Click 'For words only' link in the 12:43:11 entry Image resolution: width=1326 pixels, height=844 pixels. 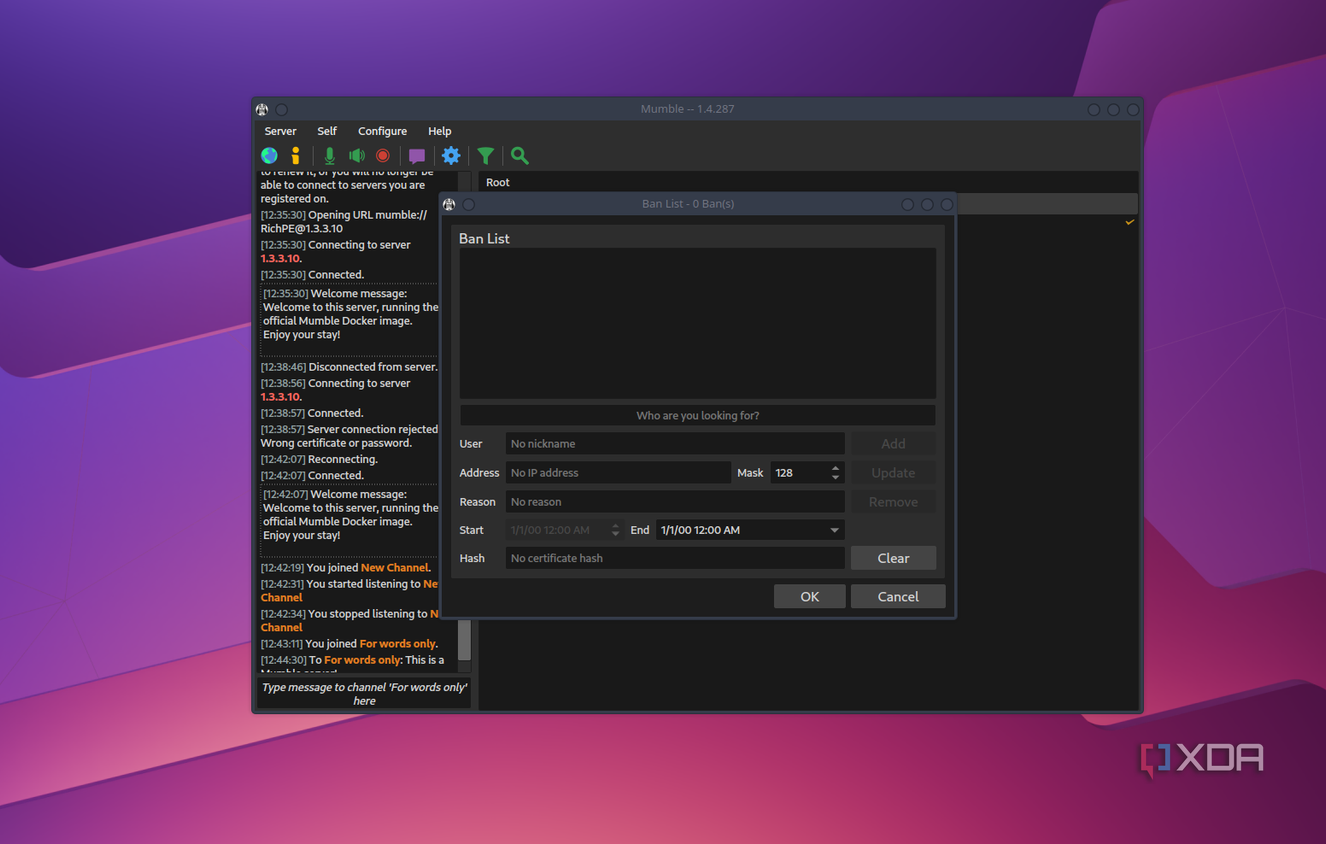point(397,644)
